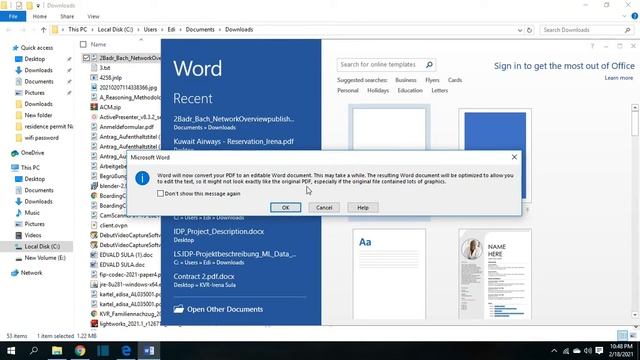Click the Refresh icon in address bar
The image size is (640, 360).
click(529, 30)
